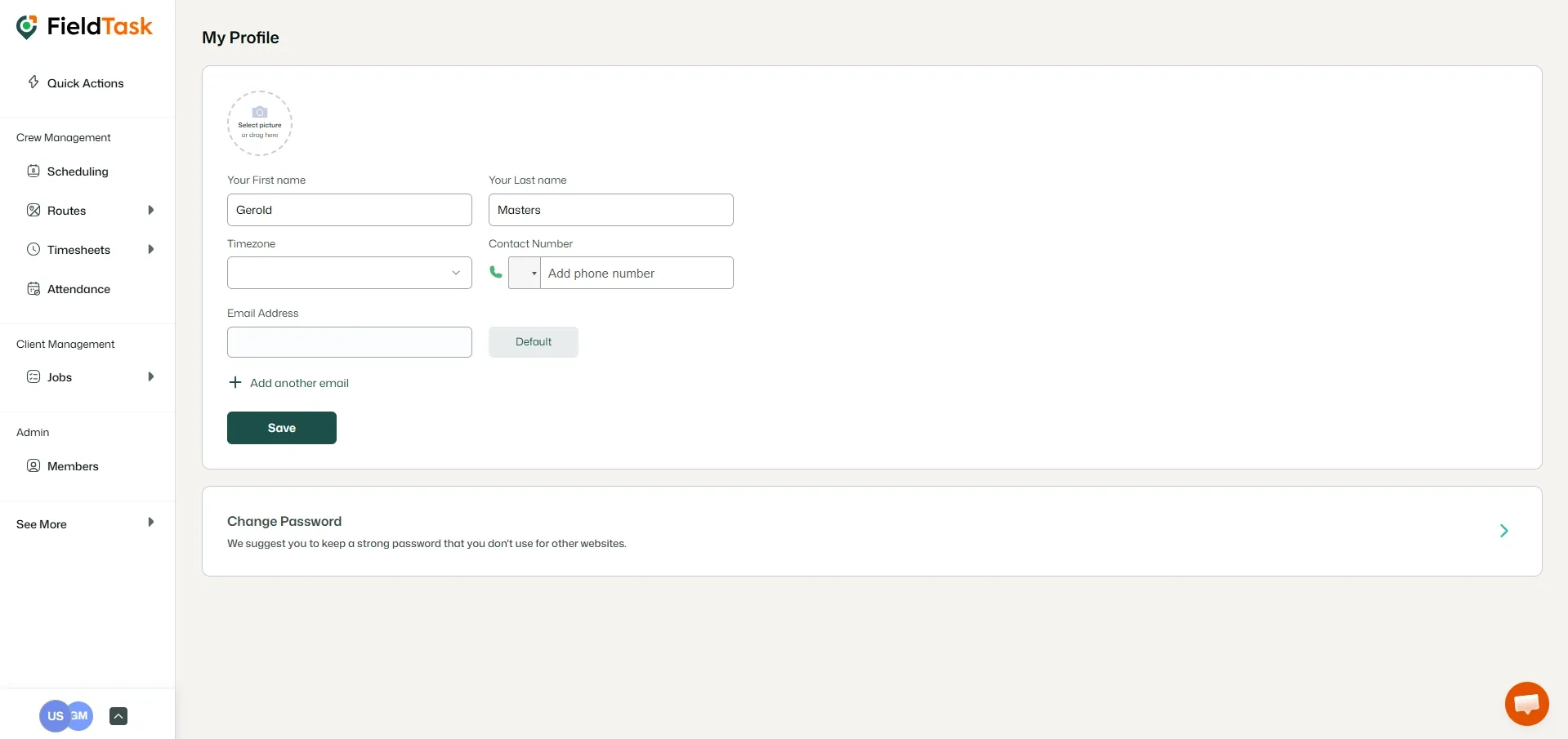Click the Attendance calendar icon
This screenshot has height=739, width=1568.
pyautogui.click(x=34, y=288)
